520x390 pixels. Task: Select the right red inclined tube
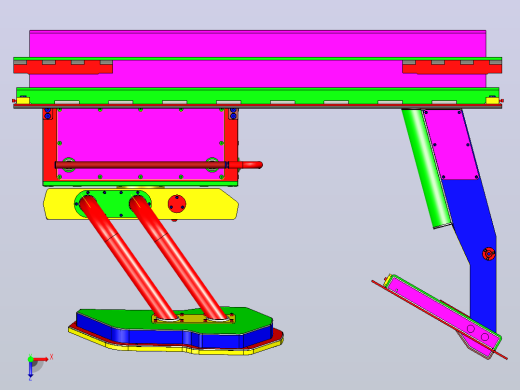pos(178,258)
